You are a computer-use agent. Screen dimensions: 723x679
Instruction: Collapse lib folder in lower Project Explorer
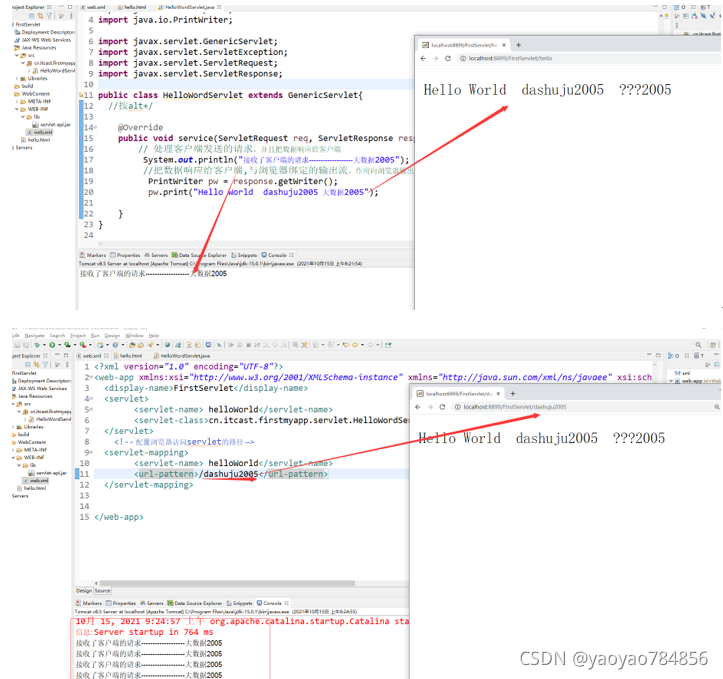[19, 465]
